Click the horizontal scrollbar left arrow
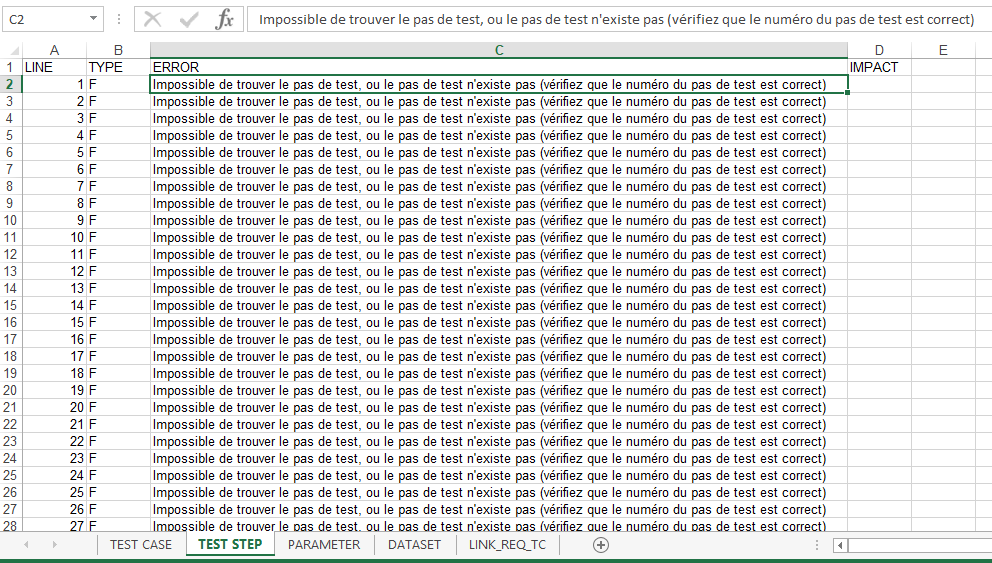 [841, 545]
